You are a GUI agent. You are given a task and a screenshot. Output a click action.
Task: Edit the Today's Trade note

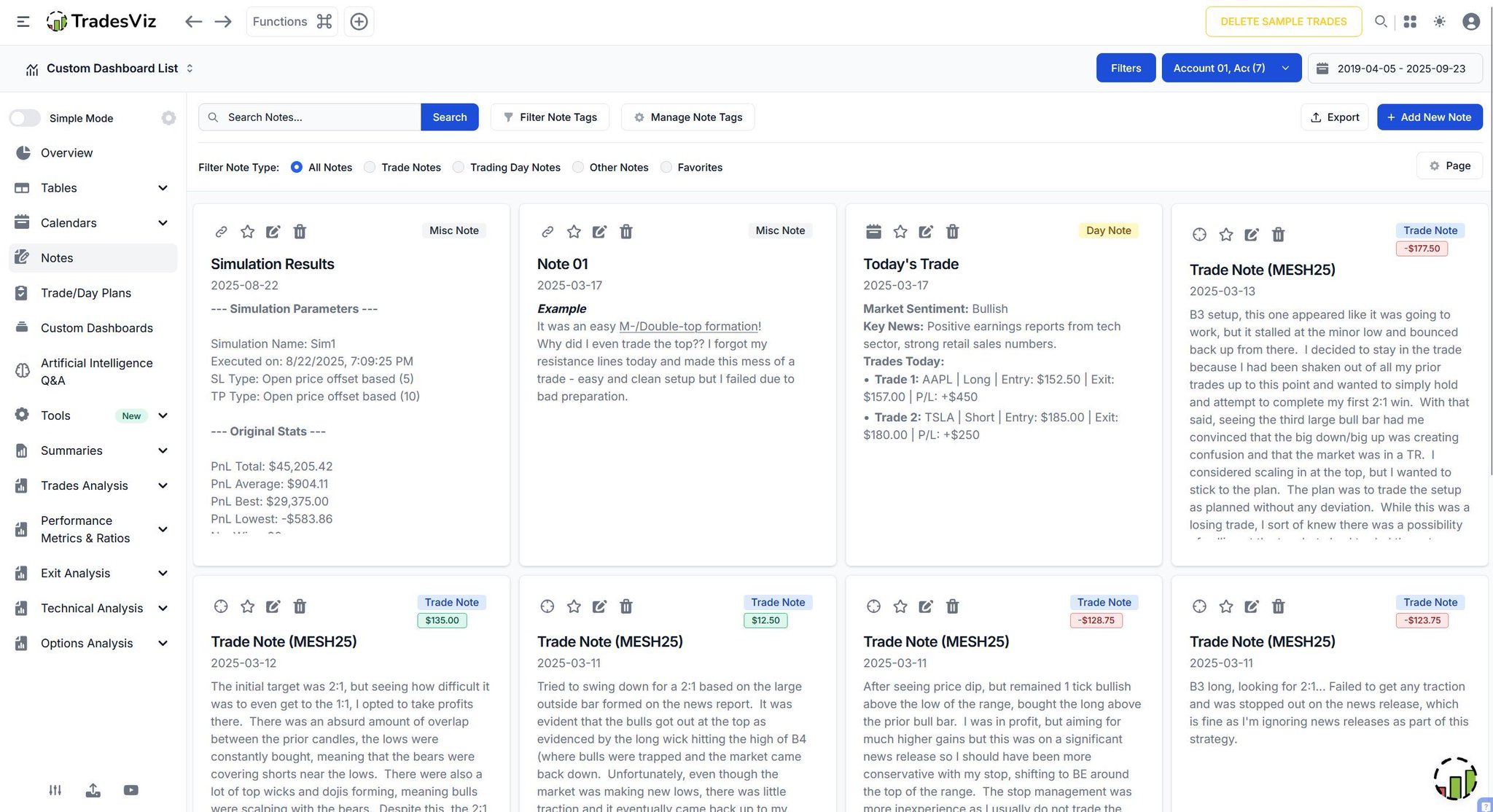click(926, 232)
